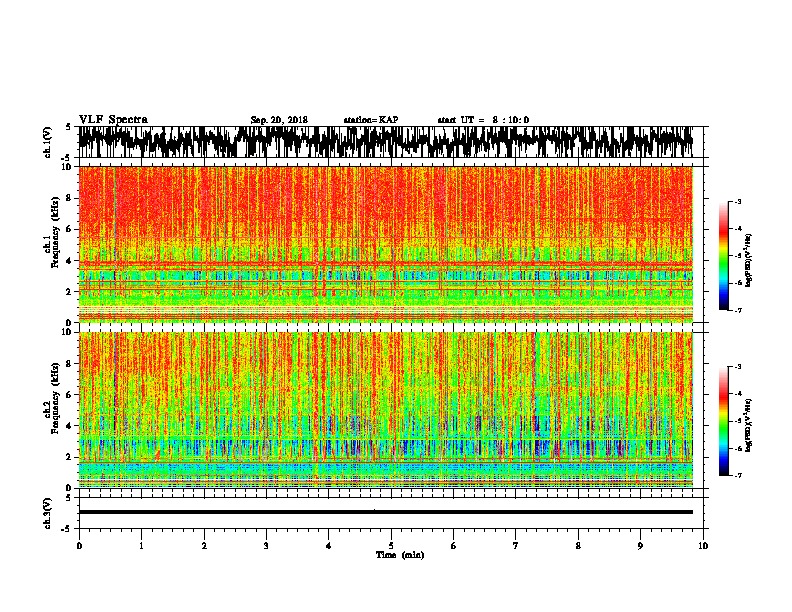This screenshot has height=612, width=792.
Task: Click time axis tick label "6"
Action: coord(454,546)
